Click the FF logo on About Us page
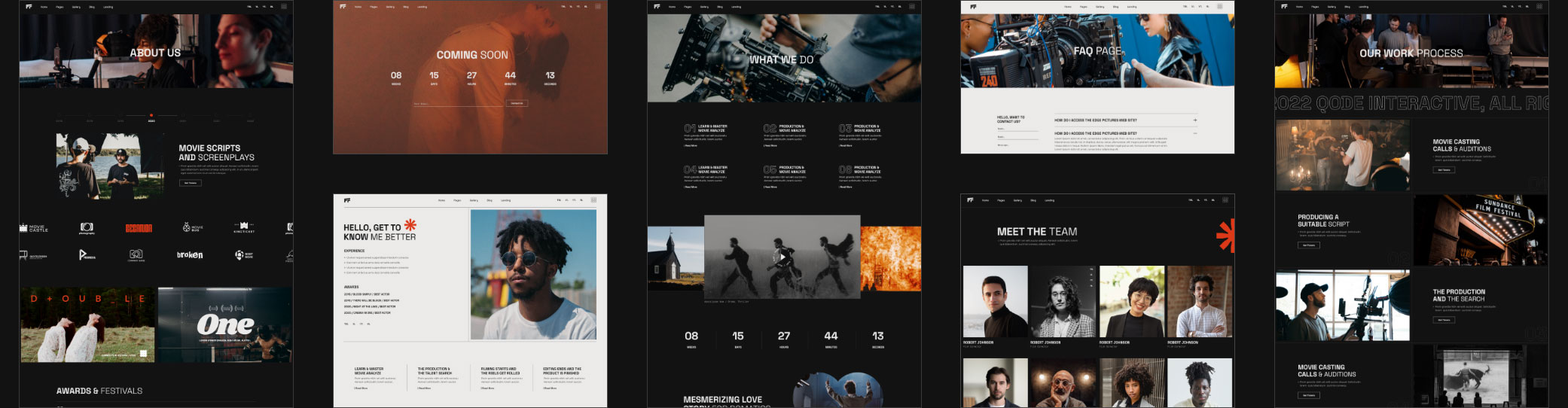The width and height of the screenshot is (1568, 408). click(29, 6)
